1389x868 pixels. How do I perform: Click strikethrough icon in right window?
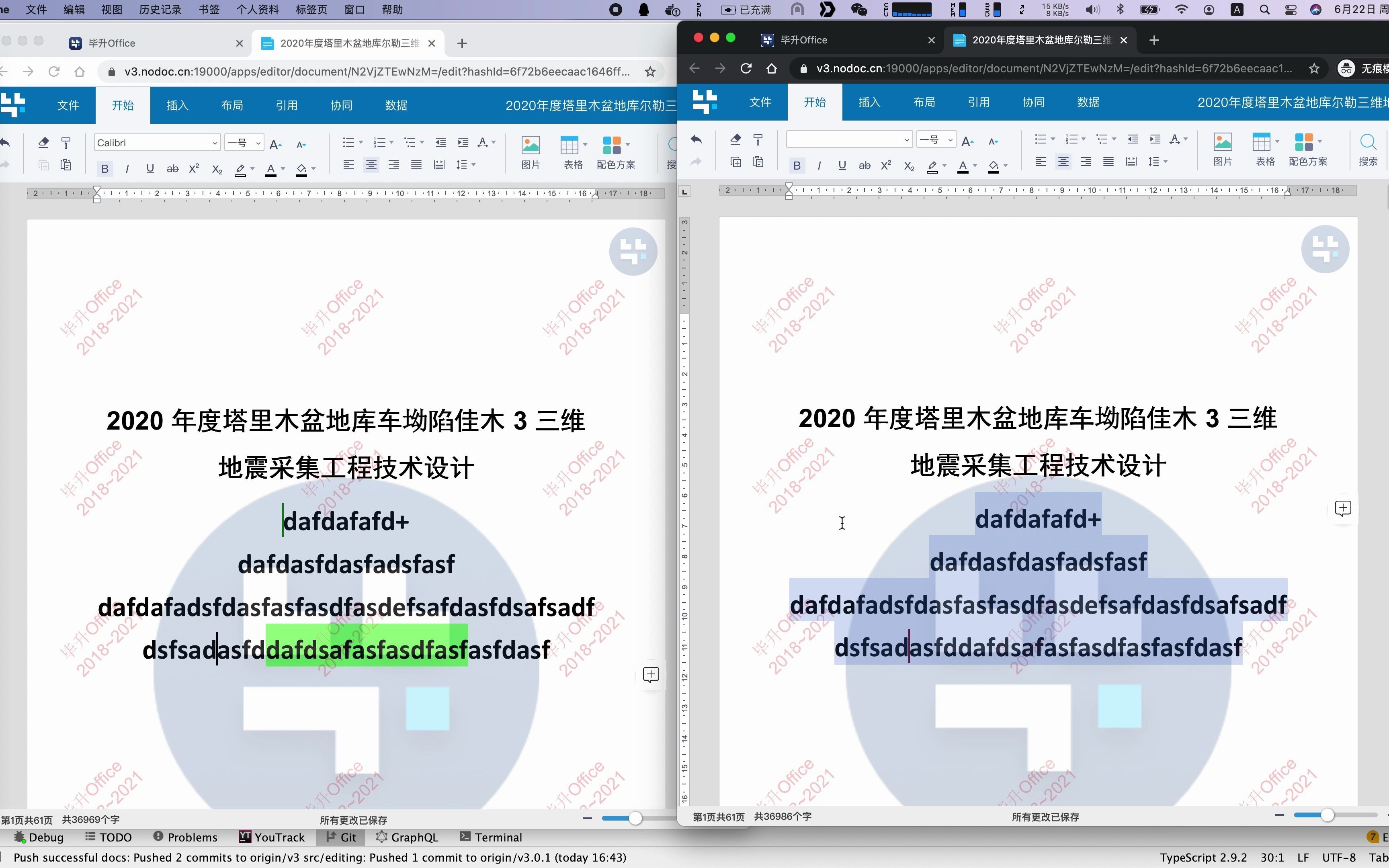coord(865,165)
